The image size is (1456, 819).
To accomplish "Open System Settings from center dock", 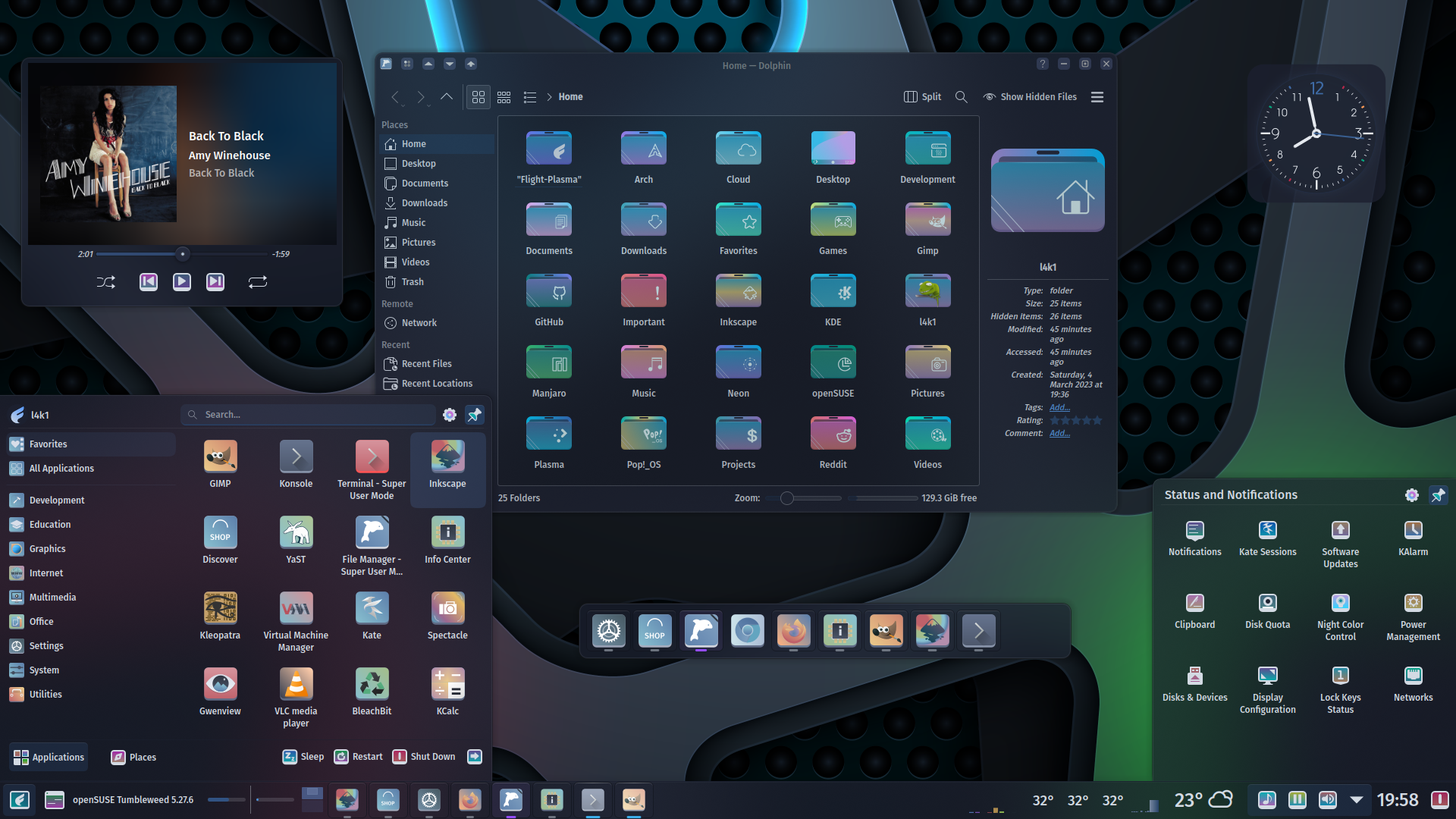I will pyautogui.click(x=609, y=631).
